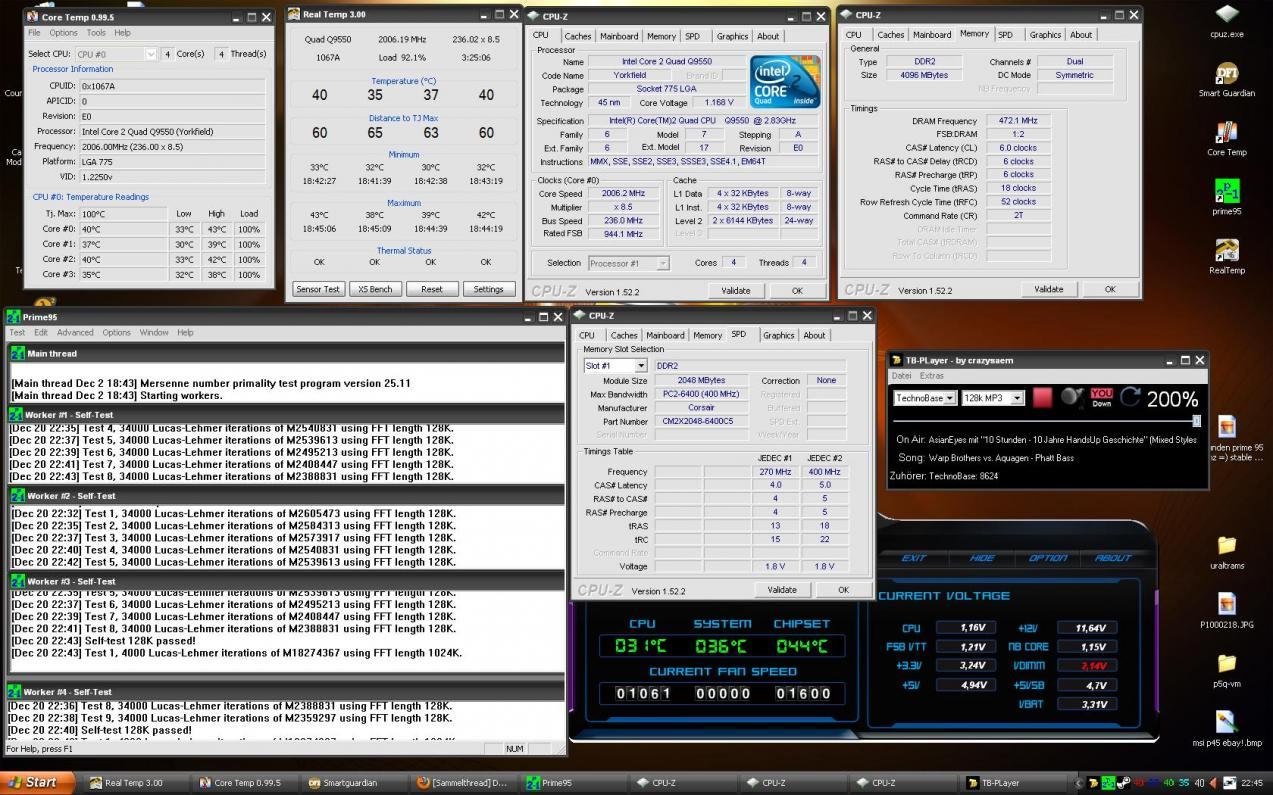
Task: Click the Intel Core 2 Quad logo in CPU-Z
Action: [x=785, y=82]
